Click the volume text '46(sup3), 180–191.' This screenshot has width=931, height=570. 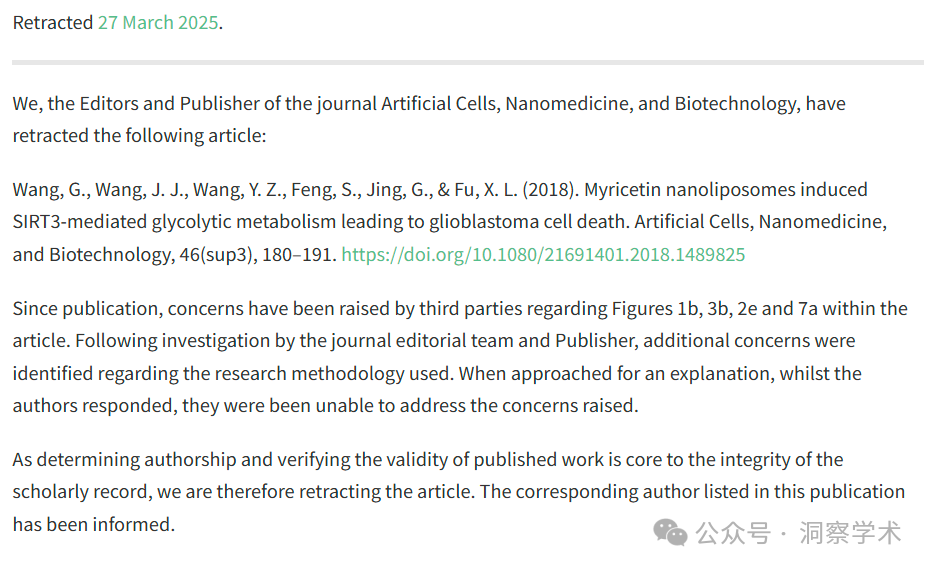[x=258, y=255]
